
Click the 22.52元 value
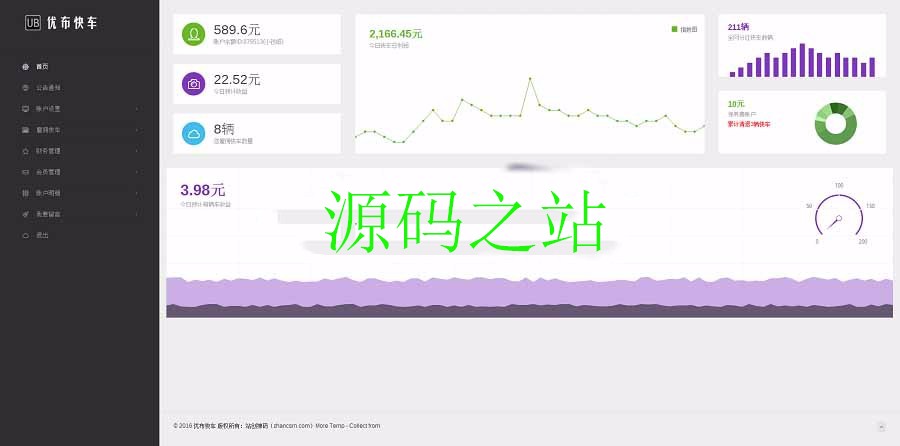tap(237, 80)
